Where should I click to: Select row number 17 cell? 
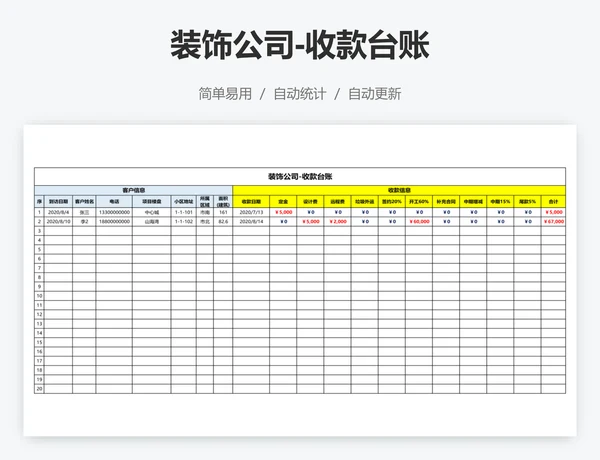(39, 361)
